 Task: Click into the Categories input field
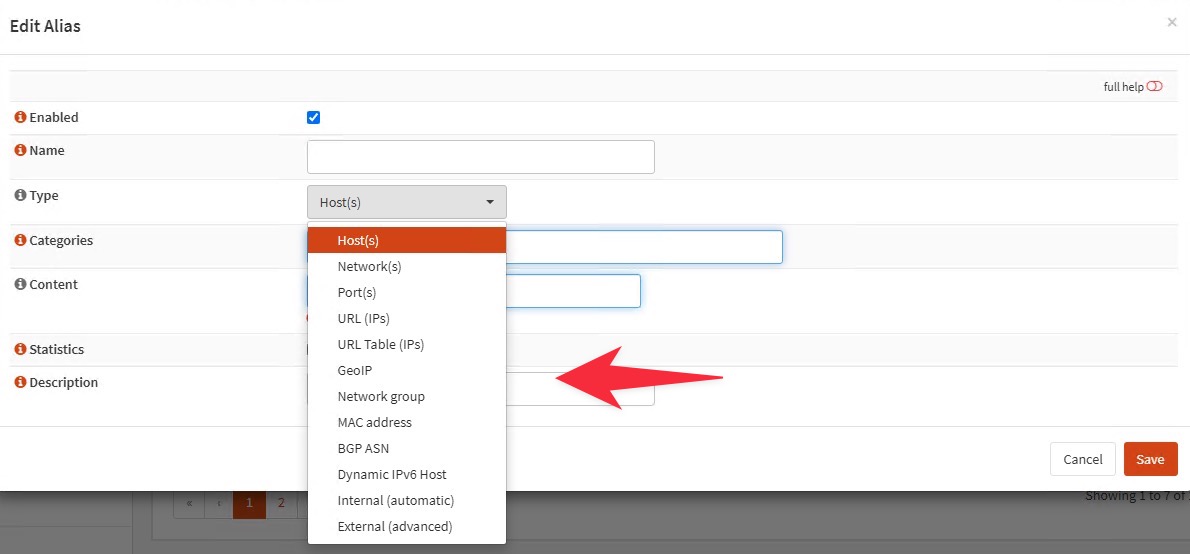tap(644, 247)
